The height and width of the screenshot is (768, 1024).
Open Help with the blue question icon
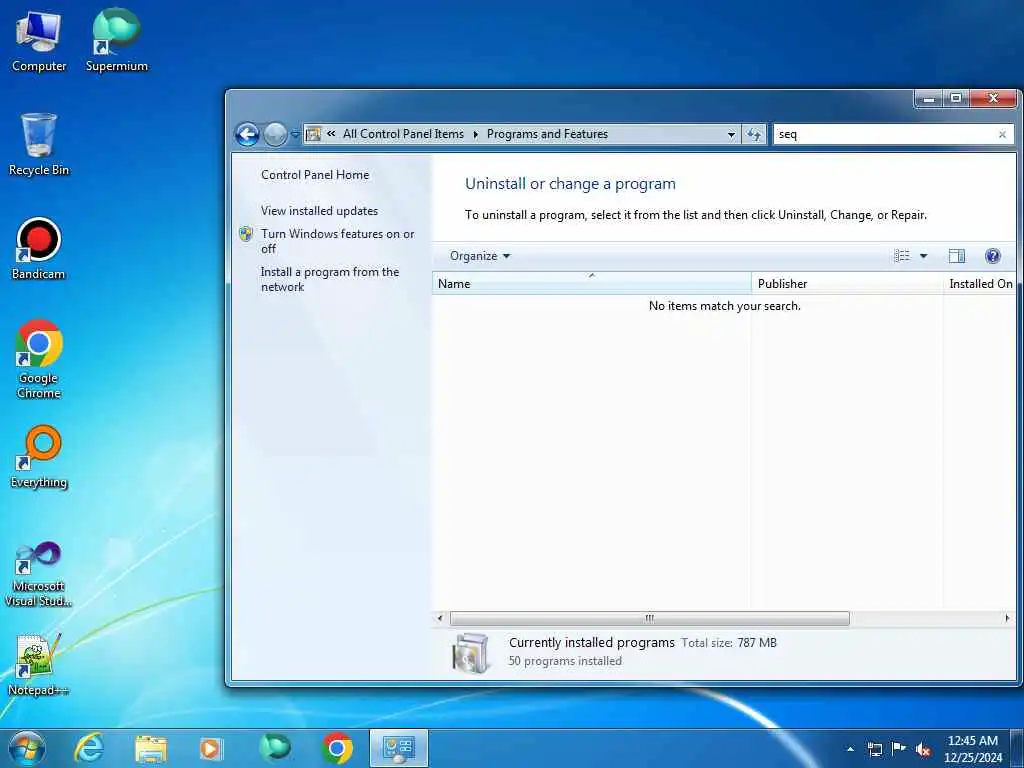tap(993, 256)
